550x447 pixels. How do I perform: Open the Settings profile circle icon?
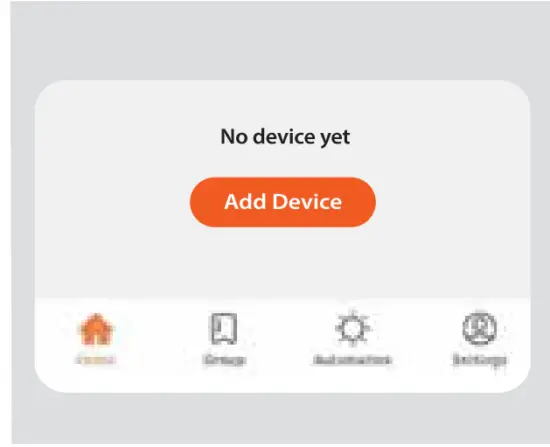(x=479, y=329)
